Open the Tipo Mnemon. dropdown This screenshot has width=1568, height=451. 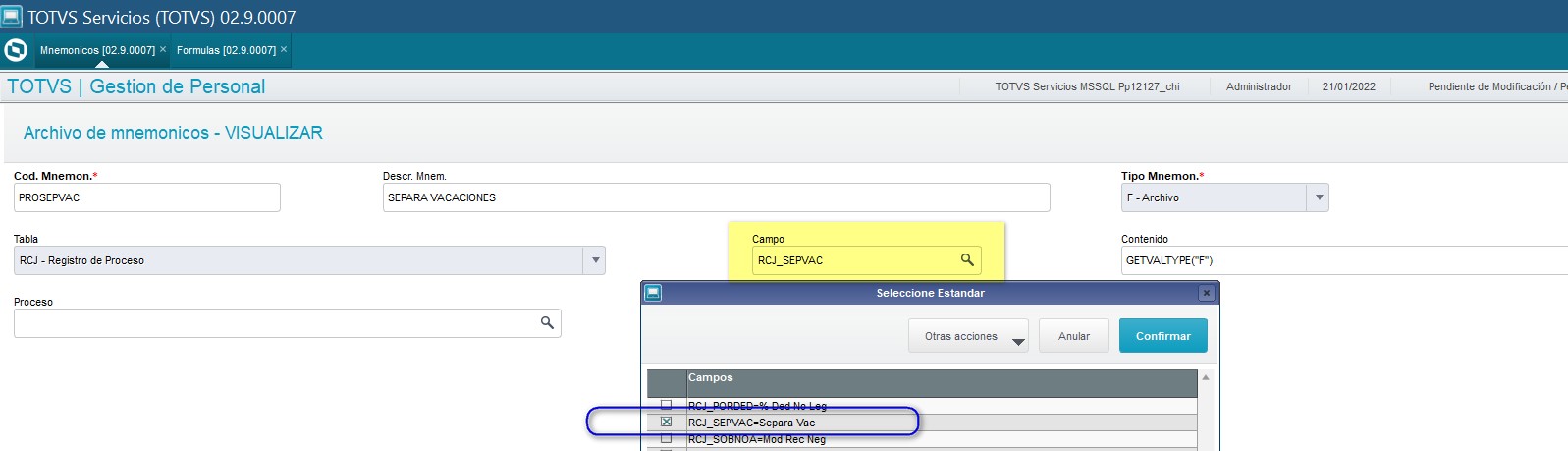[x=1319, y=197]
